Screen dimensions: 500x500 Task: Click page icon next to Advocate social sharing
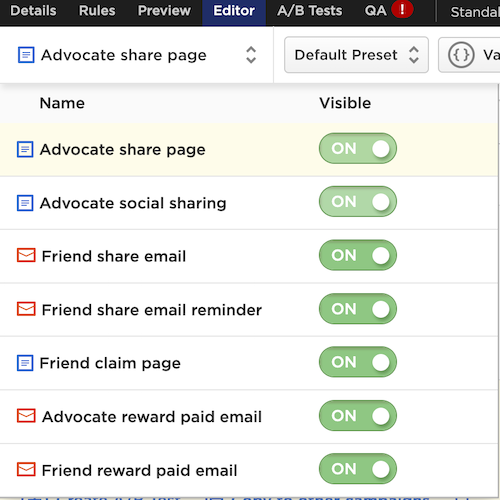tap(25, 203)
